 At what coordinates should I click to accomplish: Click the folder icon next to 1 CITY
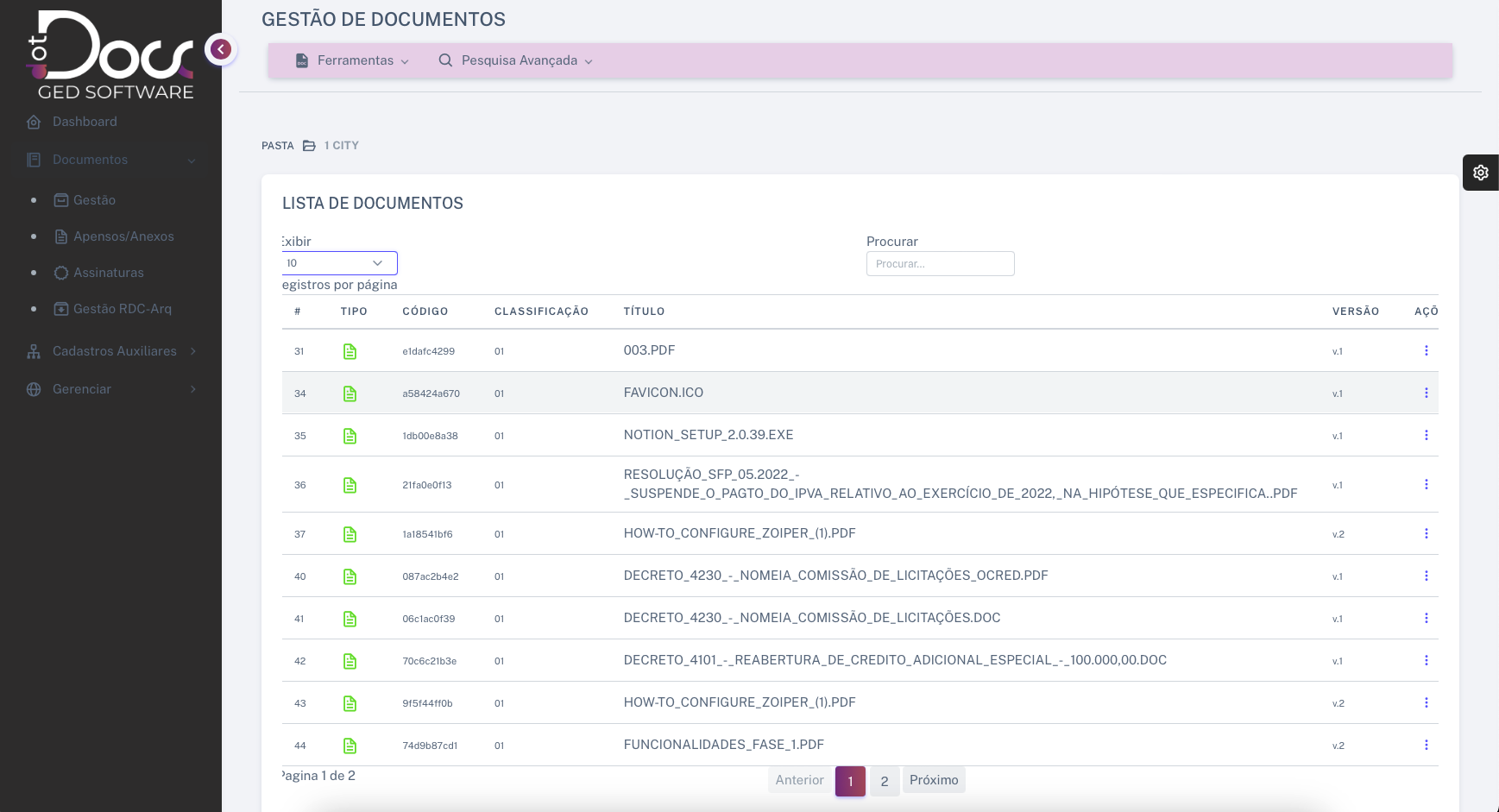309,146
